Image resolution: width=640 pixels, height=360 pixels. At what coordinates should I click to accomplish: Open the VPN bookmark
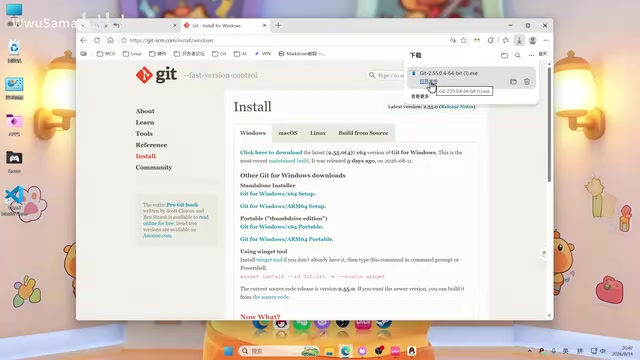click(x=262, y=53)
